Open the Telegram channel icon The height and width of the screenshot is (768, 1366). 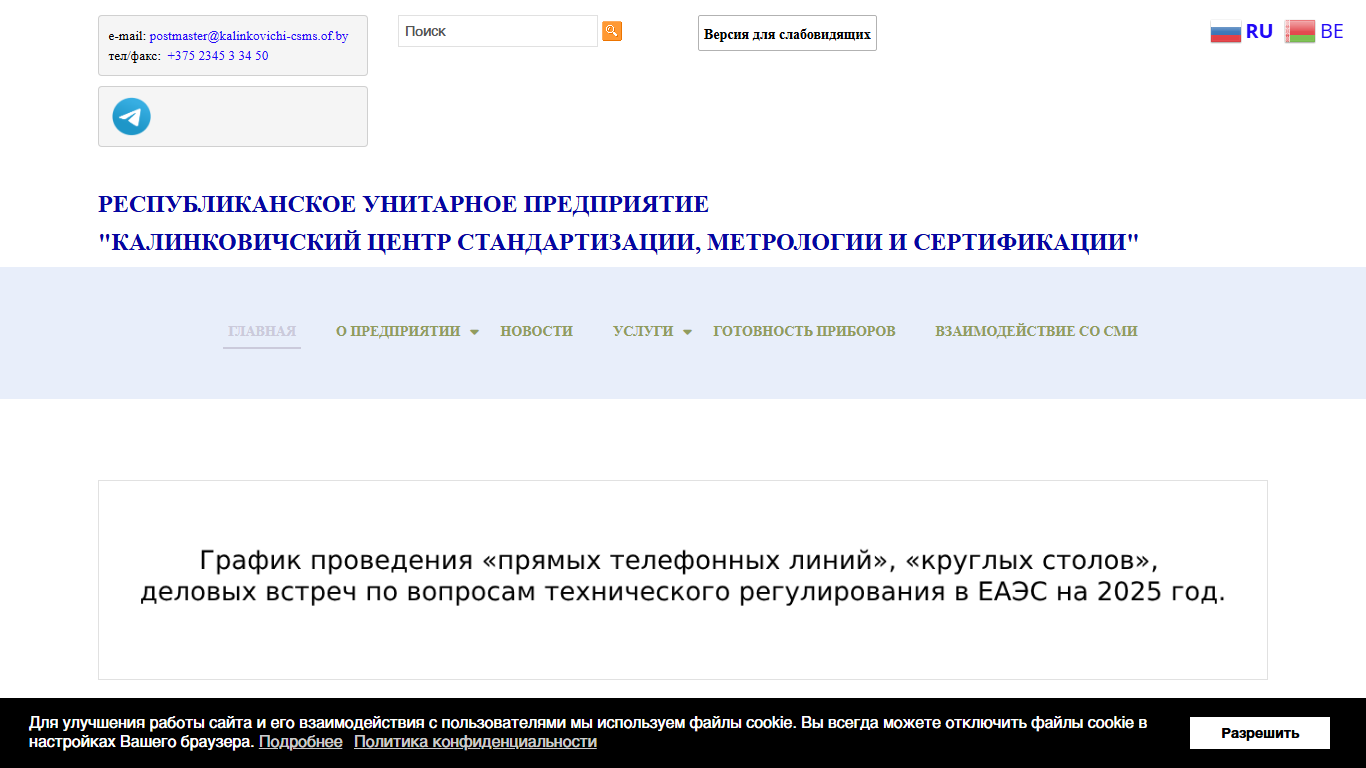coord(131,117)
